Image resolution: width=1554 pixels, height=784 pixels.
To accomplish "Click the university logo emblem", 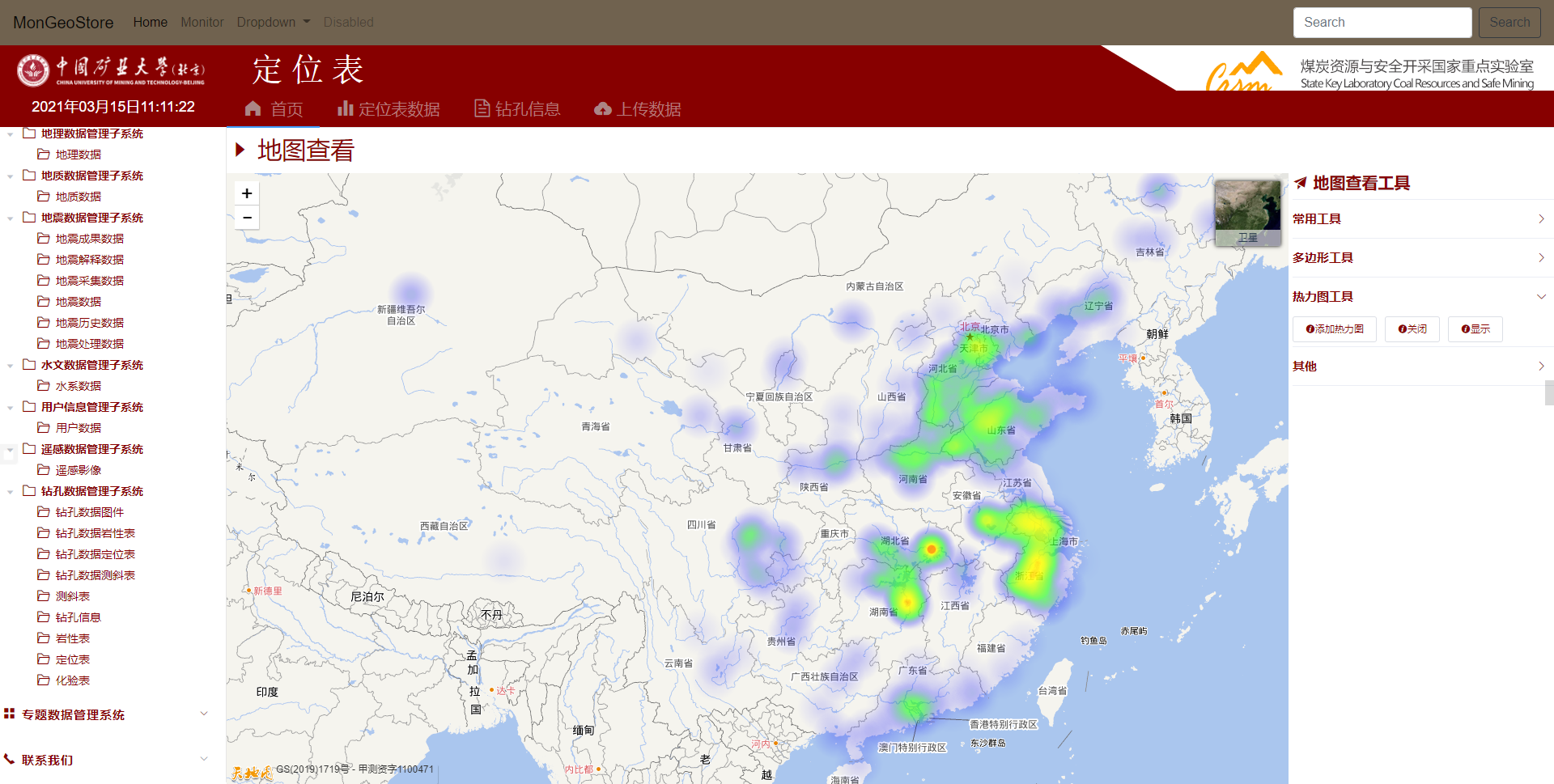I will point(33,70).
